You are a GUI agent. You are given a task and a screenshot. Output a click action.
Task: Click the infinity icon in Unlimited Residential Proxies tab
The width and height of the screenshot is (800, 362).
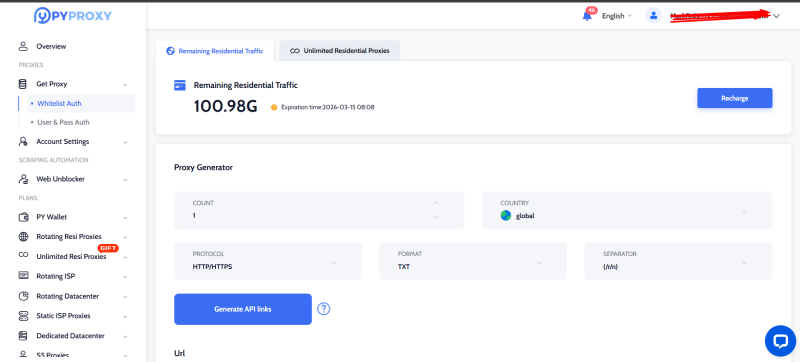click(x=294, y=51)
